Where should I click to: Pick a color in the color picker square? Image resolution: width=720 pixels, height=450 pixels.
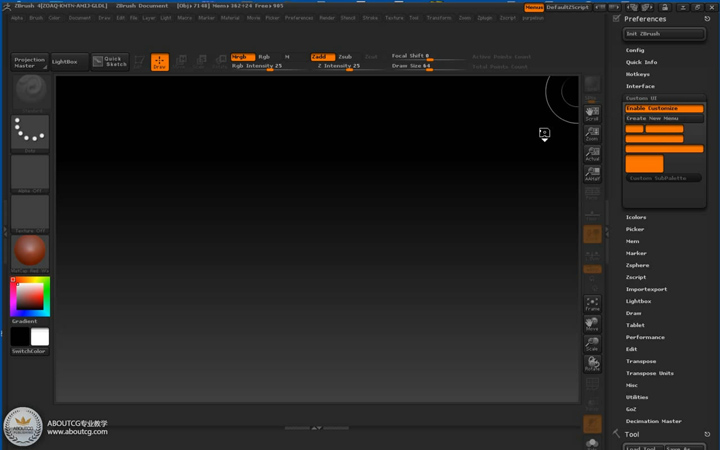[x=30, y=296]
